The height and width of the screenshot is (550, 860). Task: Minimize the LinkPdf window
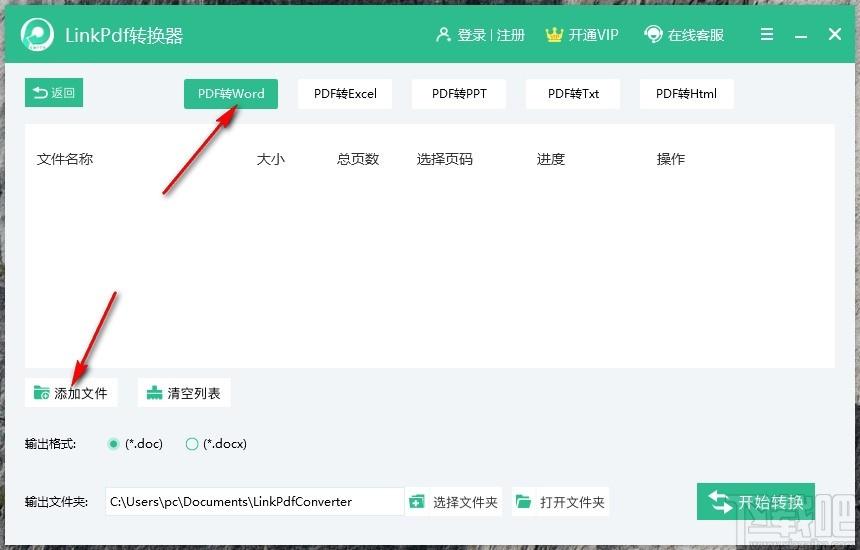coord(801,36)
